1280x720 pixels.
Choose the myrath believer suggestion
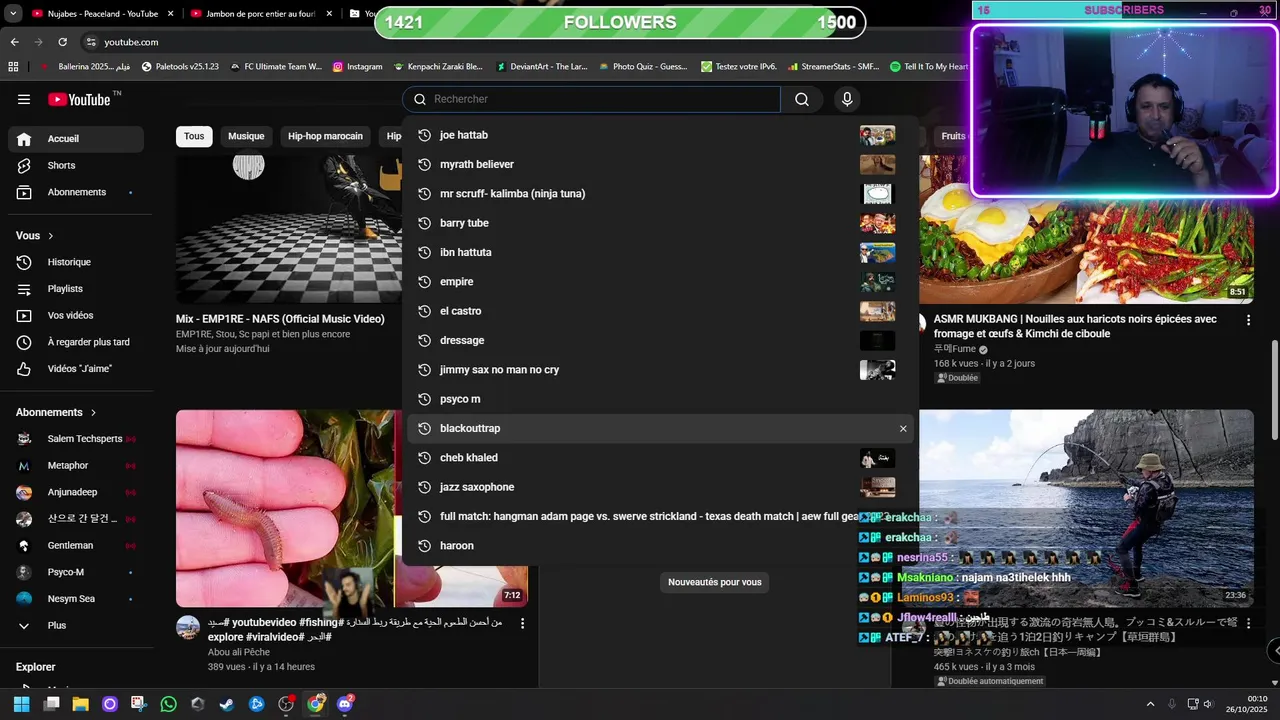click(660, 164)
